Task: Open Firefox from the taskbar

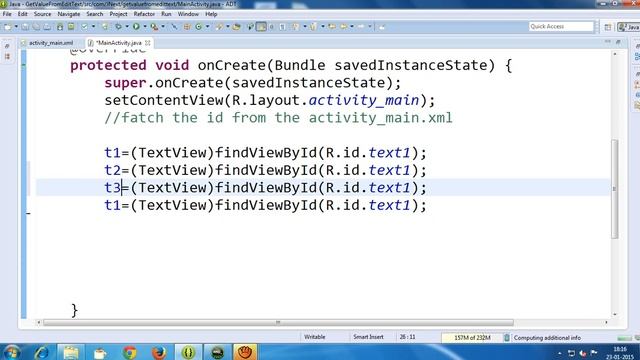Action: [x=159, y=352]
